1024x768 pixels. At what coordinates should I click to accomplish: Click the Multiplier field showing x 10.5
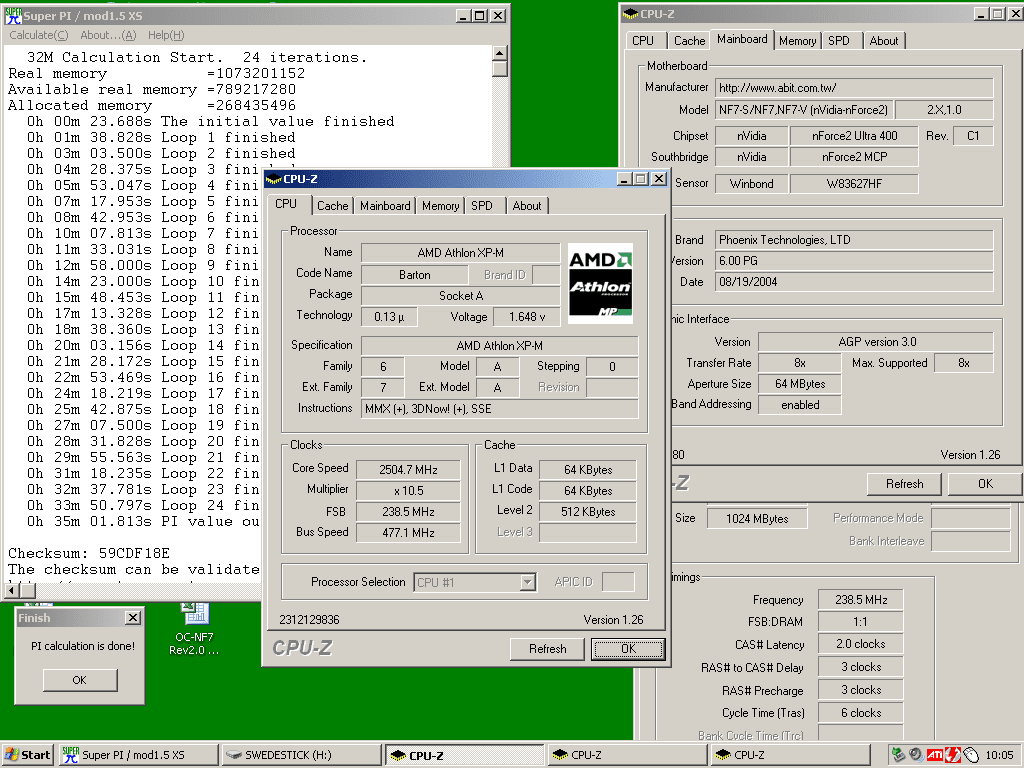(408, 490)
